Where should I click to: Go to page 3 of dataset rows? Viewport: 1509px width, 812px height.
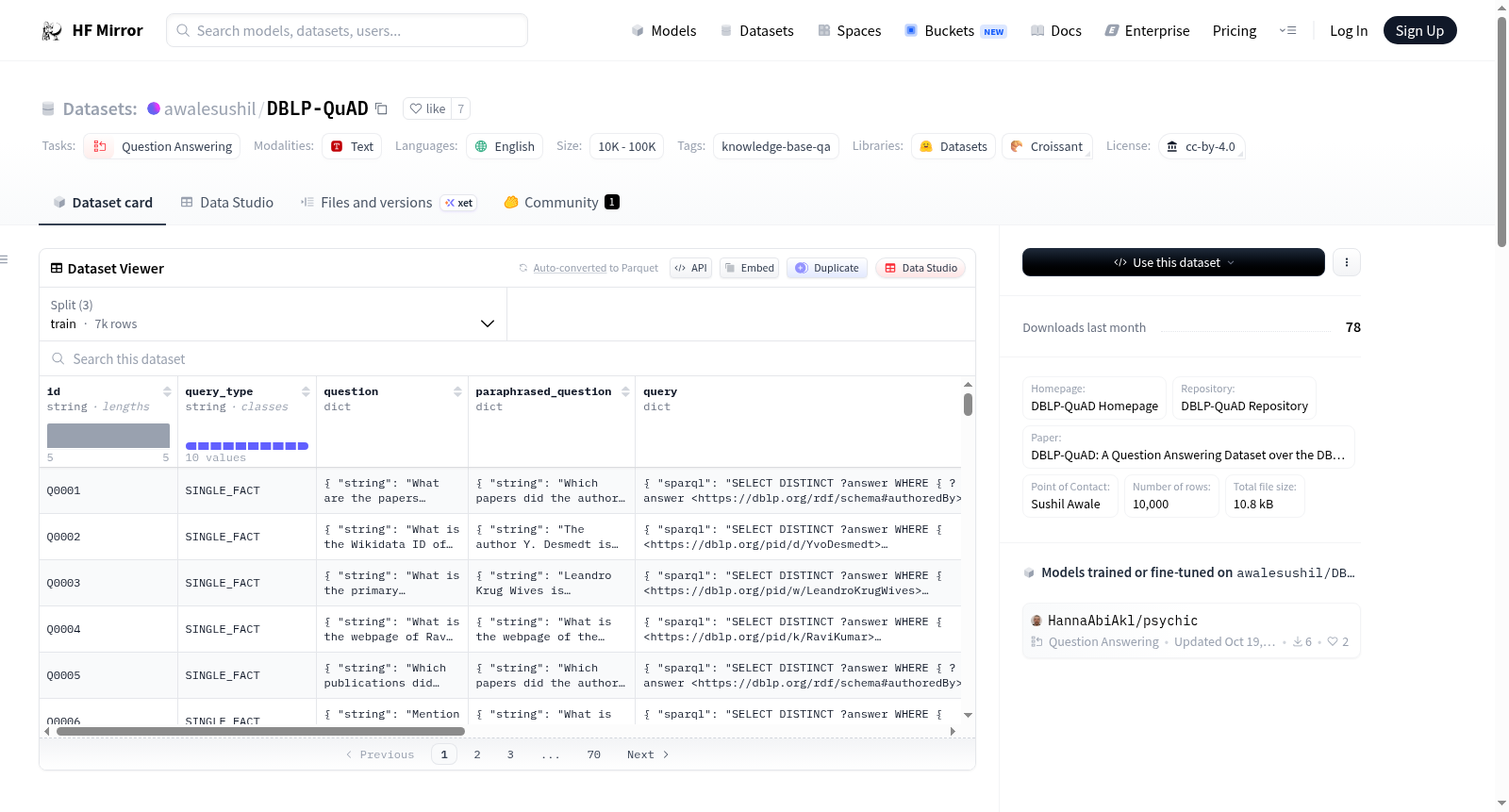tap(510, 754)
